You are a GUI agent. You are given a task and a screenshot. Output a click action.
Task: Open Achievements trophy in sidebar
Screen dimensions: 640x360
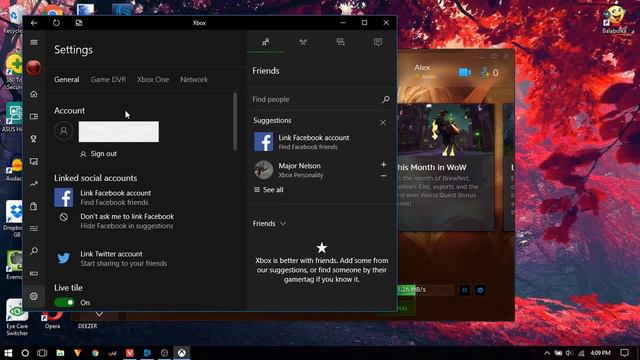[x=34, y=139]
